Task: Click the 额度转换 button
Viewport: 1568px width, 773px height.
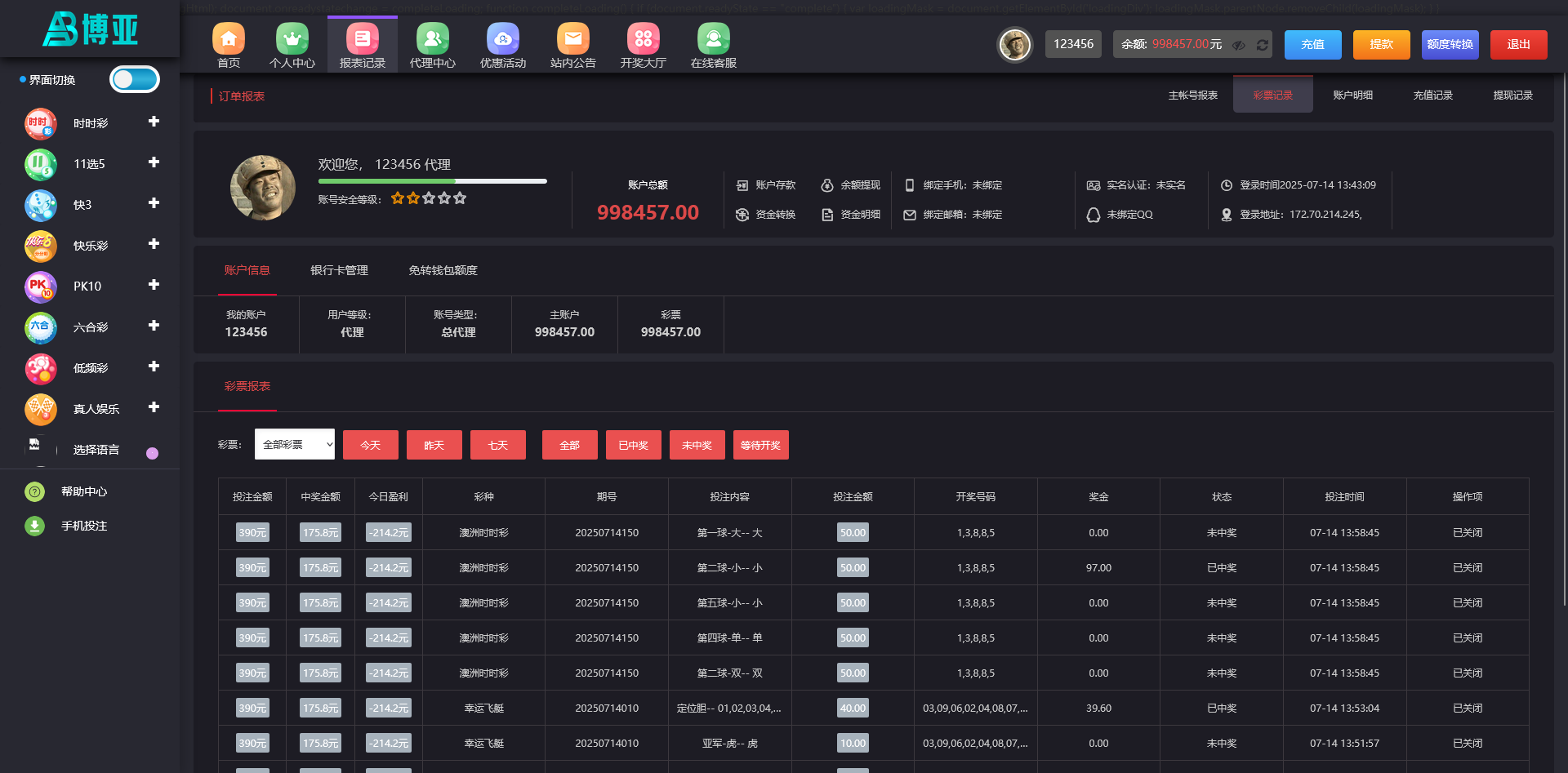Action: tap(1450, 44)
